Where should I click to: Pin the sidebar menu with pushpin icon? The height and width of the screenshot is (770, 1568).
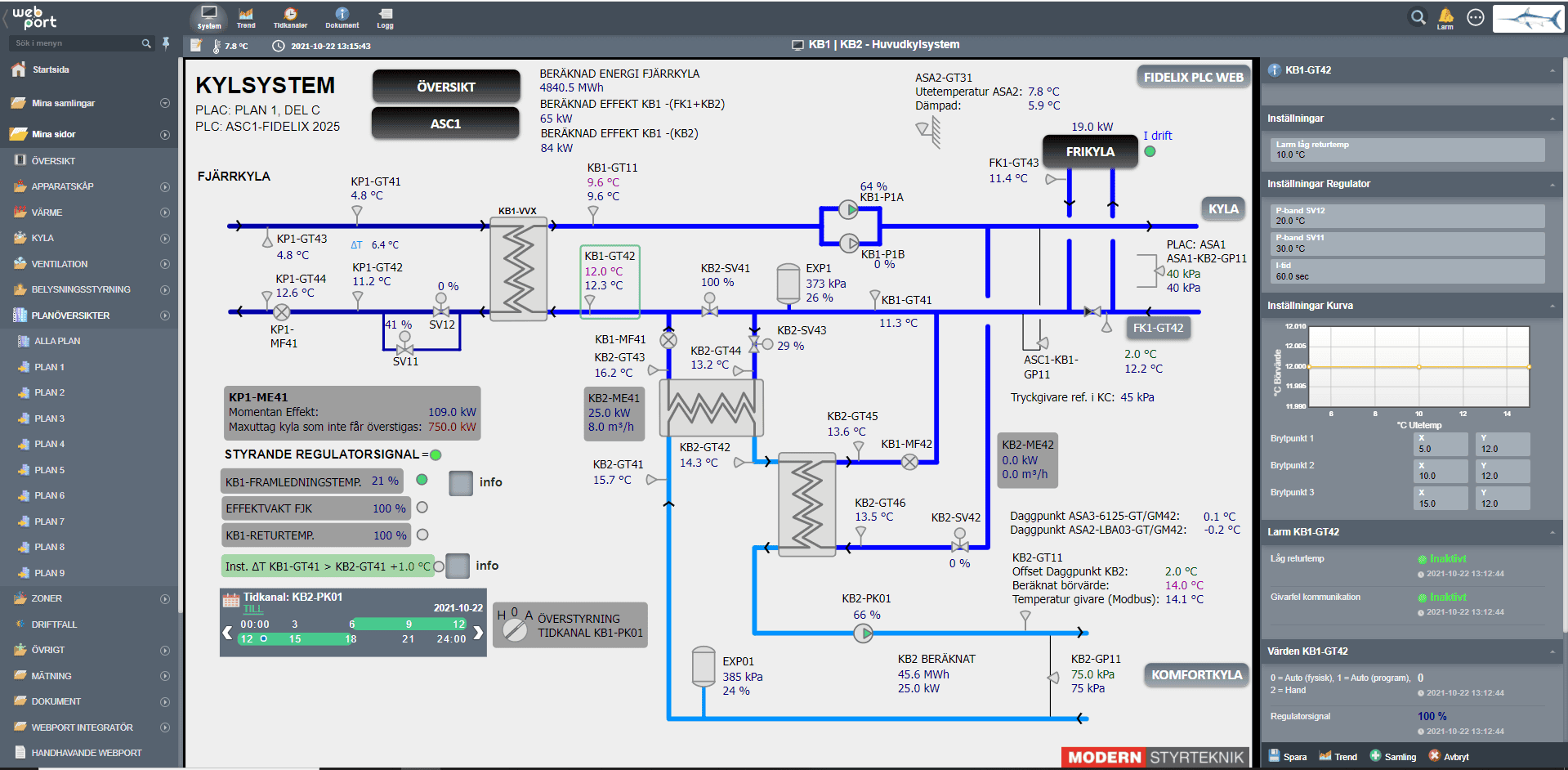[x=166, y=43]
